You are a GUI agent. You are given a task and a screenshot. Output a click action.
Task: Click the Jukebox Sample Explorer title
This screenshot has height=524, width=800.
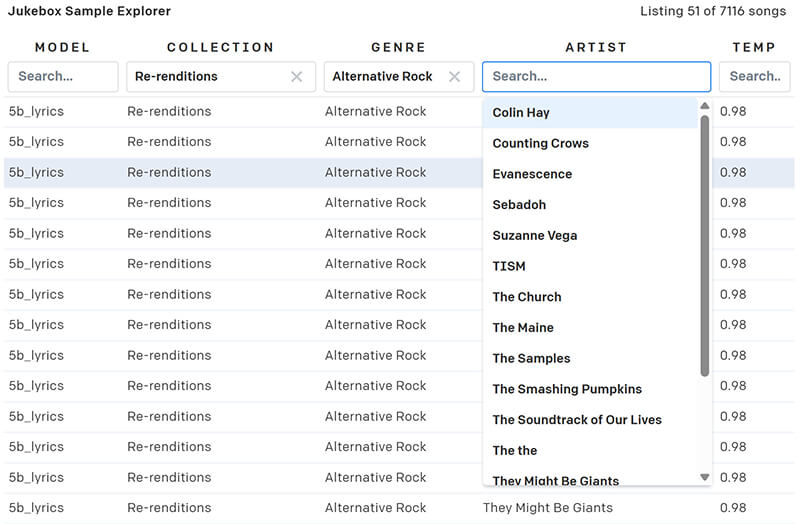[x=90, y=12]
